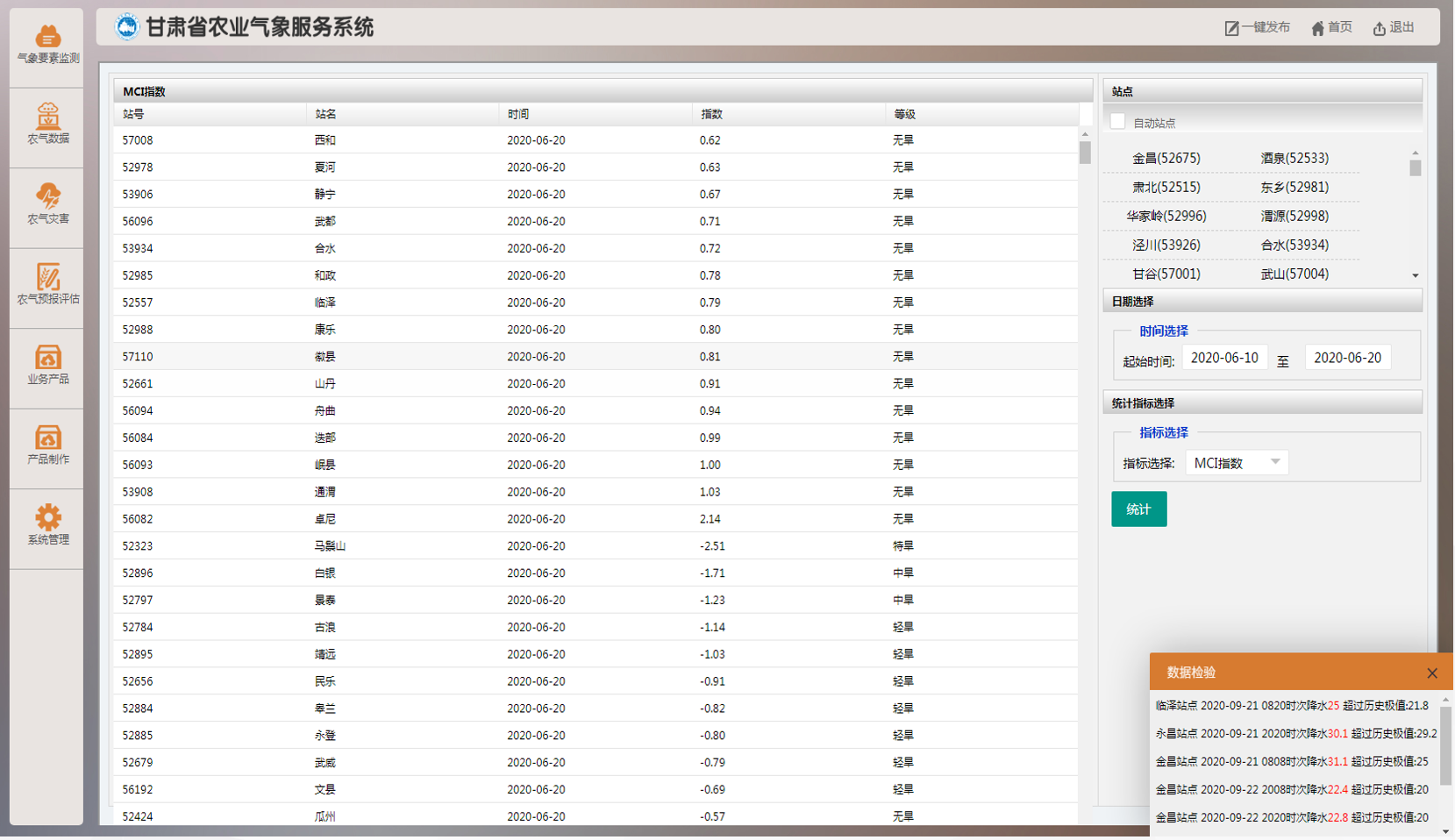The width and height of the screenshot is (1455, 840).
Task: Open 临泽站点 0820 precipitation alert
Action: 1292,706
